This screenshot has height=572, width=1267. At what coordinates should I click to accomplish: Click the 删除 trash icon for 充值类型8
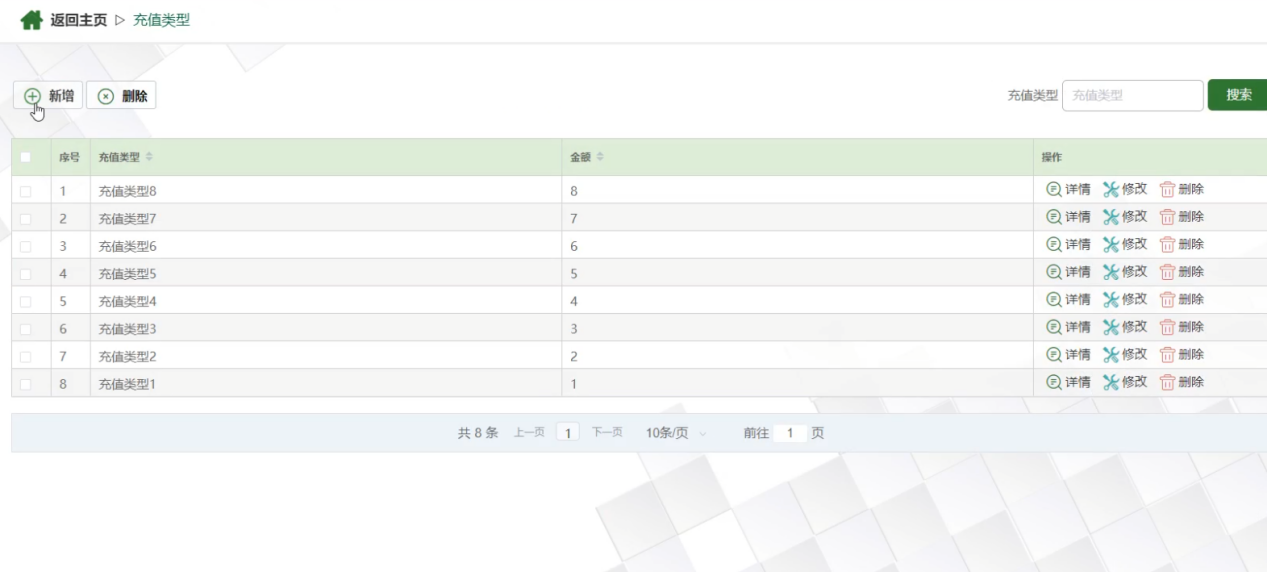click(x=1167, y=189)
